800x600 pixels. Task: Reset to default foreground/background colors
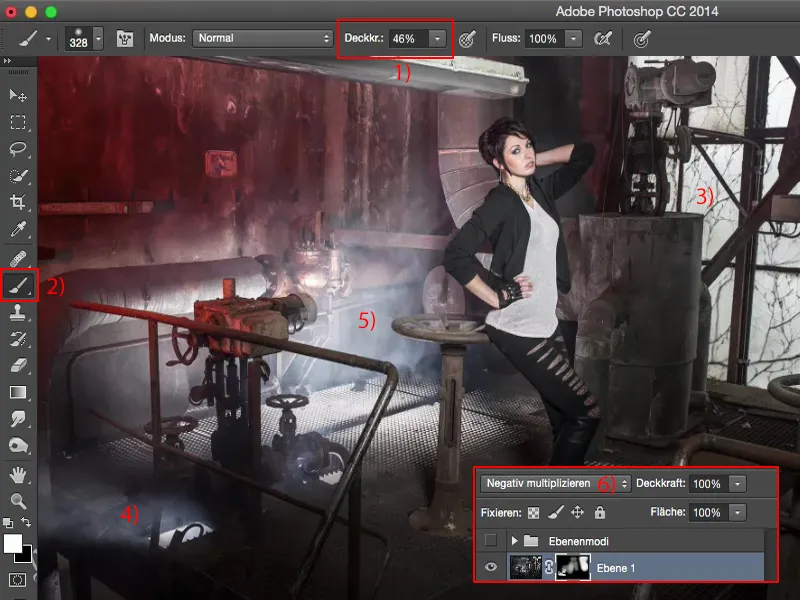click(8, 522)
